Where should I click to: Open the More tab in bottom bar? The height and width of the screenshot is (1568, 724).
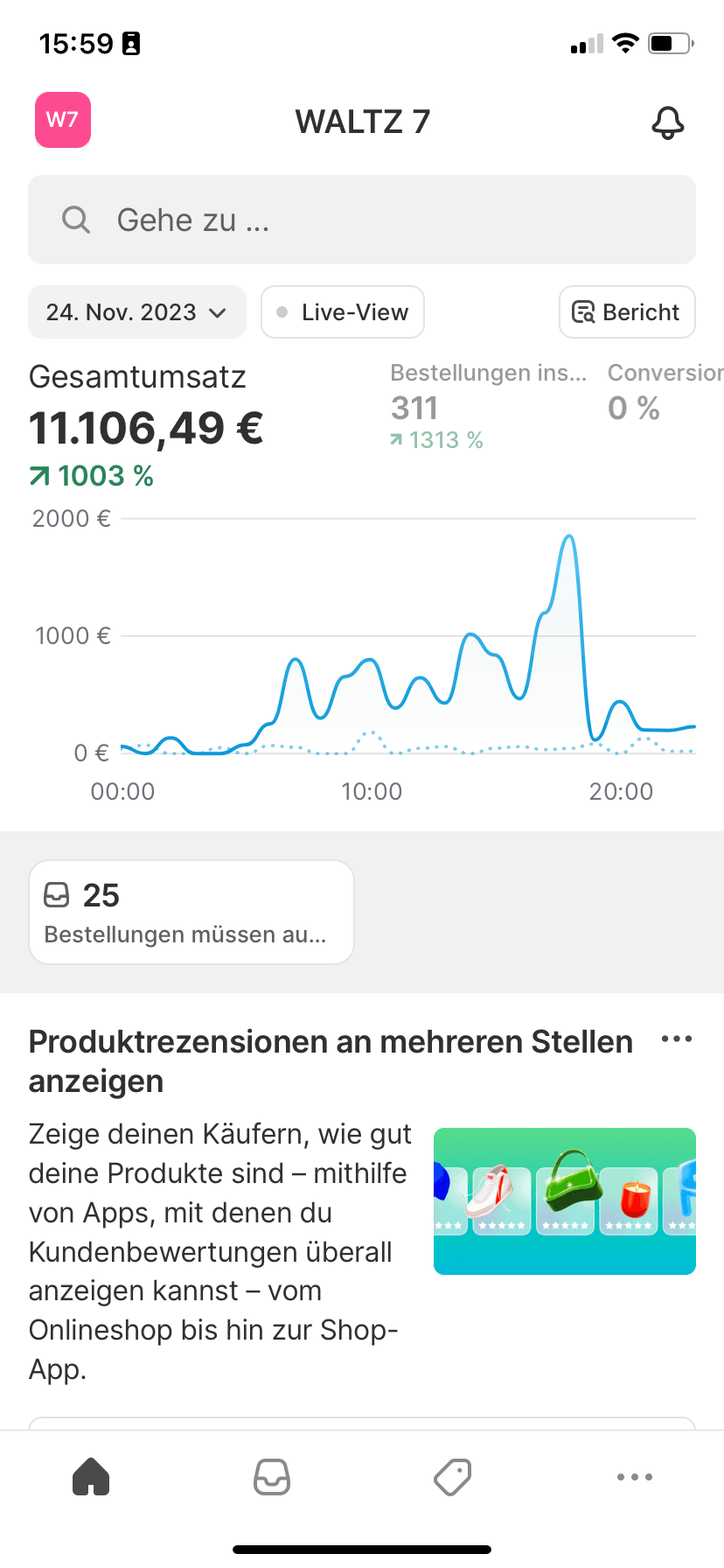coord(634,1477)
